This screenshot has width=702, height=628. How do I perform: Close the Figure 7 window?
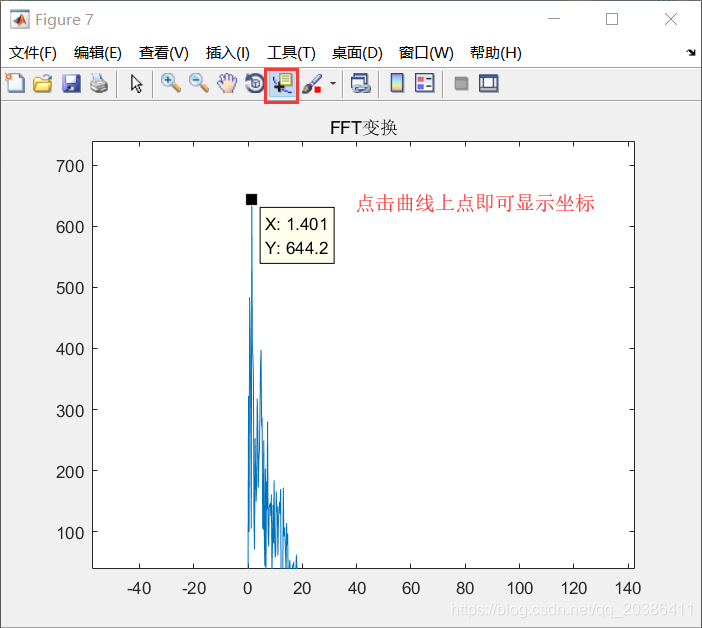[671, 19]
